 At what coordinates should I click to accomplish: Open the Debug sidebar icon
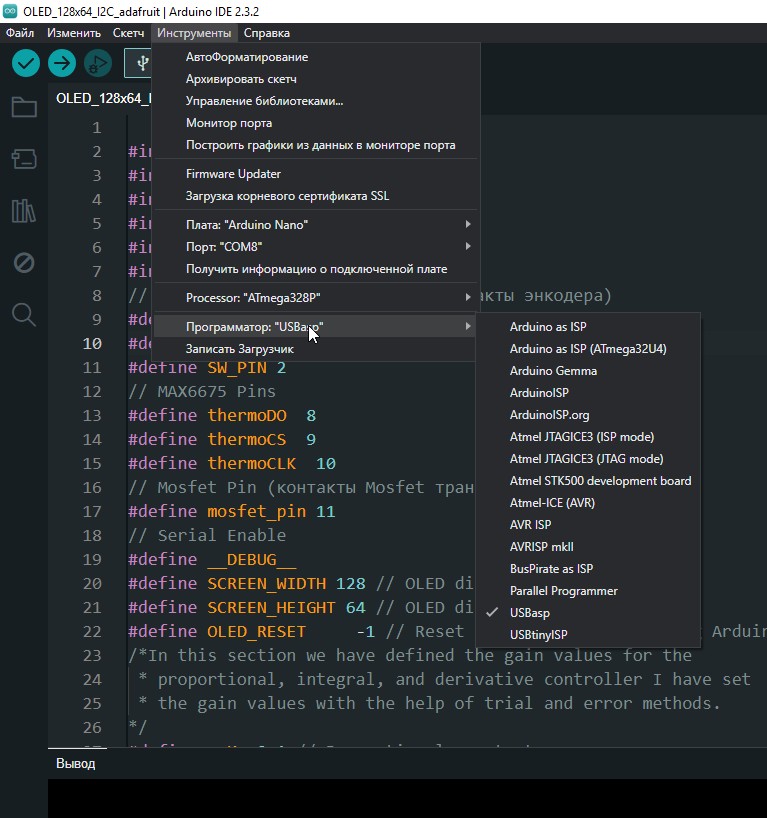pyautogui.click(x=24, y=263)
